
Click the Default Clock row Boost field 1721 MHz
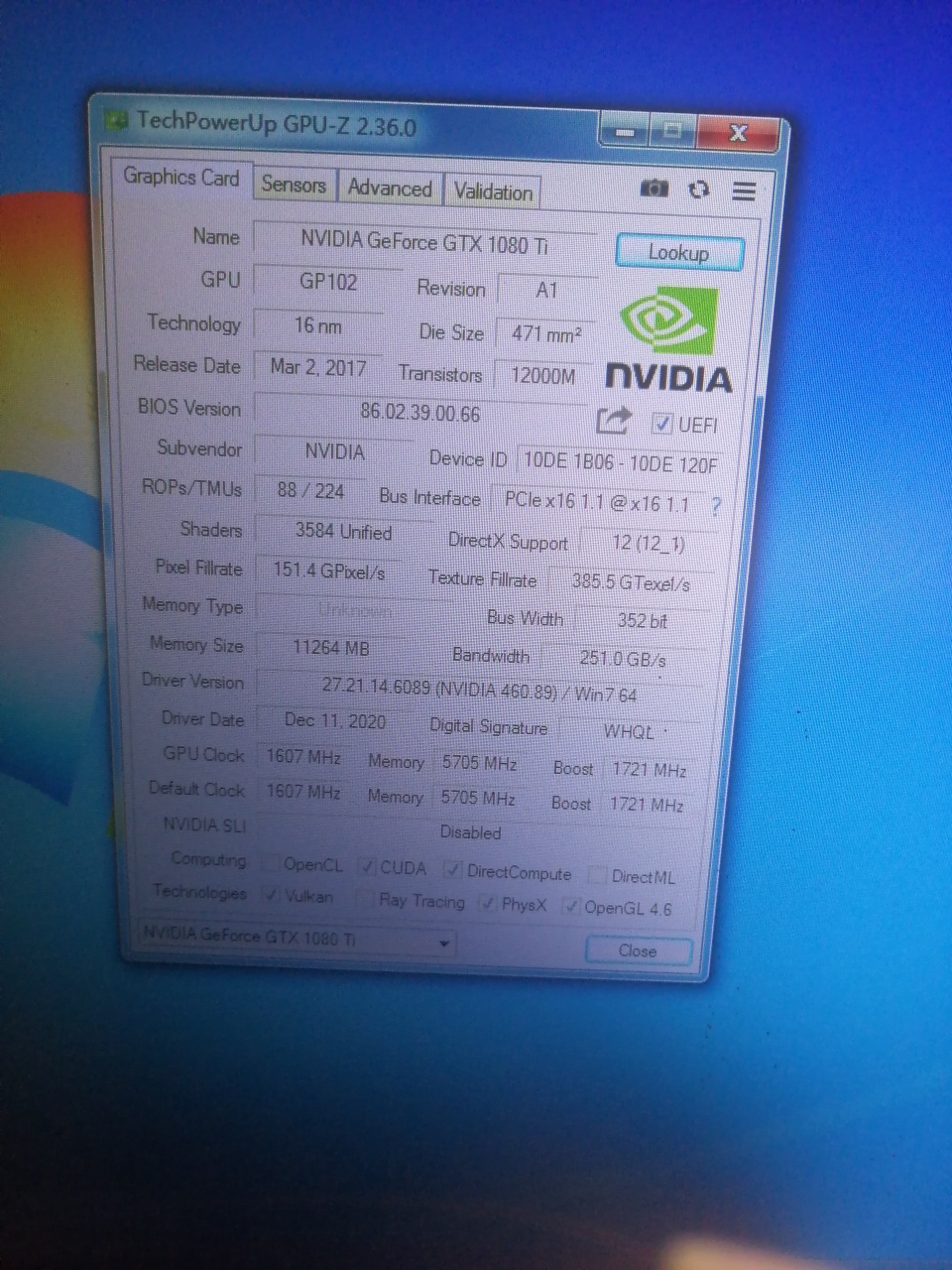[647, 805]
